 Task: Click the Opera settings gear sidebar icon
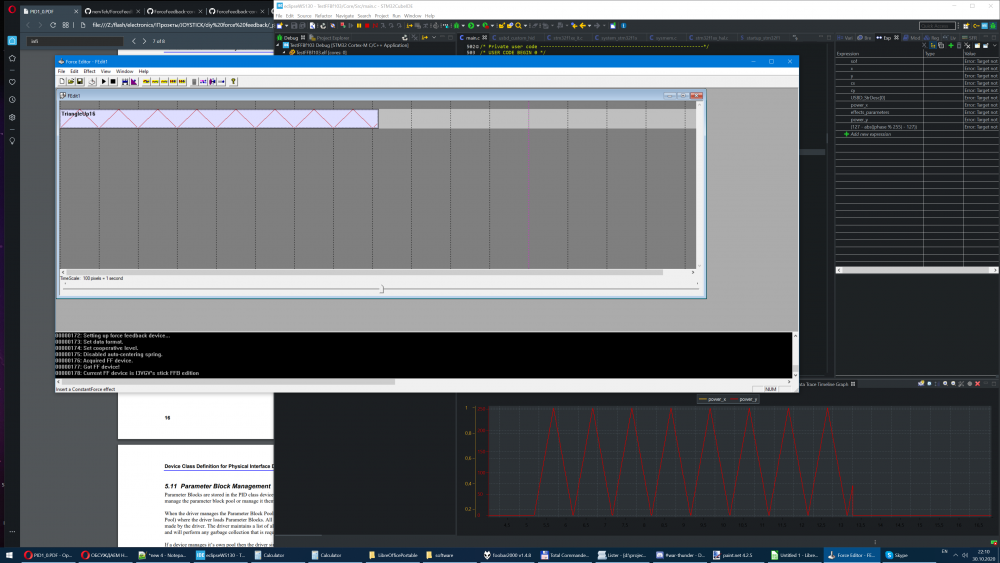pyautogui.click(x=12, y=117)
